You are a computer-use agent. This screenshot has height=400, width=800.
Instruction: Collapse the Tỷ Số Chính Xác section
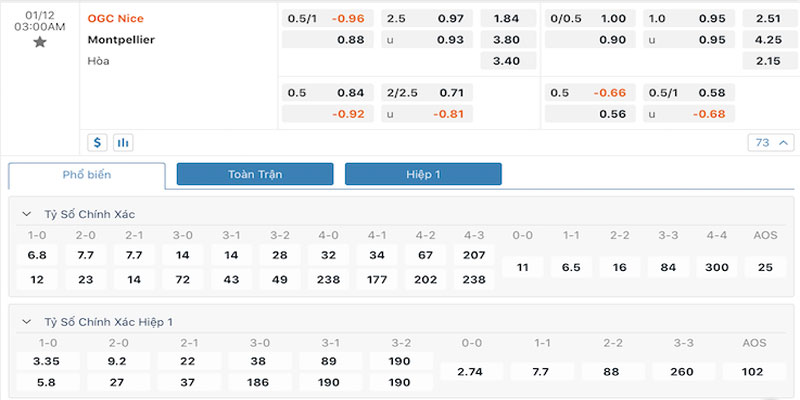click(26, 214)
